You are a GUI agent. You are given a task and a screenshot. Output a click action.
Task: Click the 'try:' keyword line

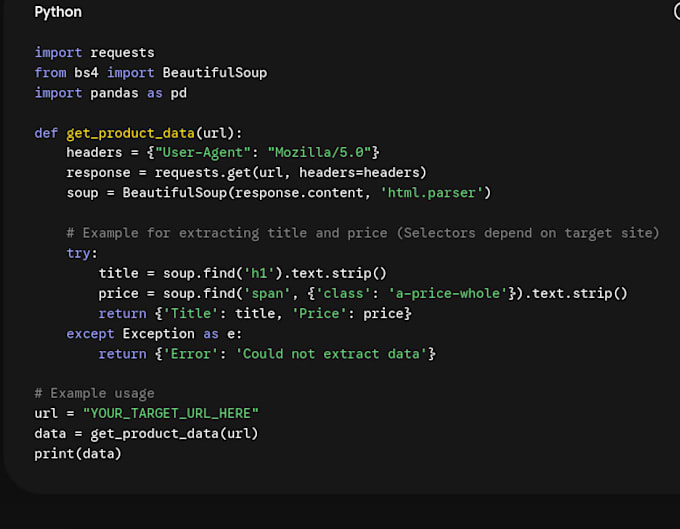(82, 253)
